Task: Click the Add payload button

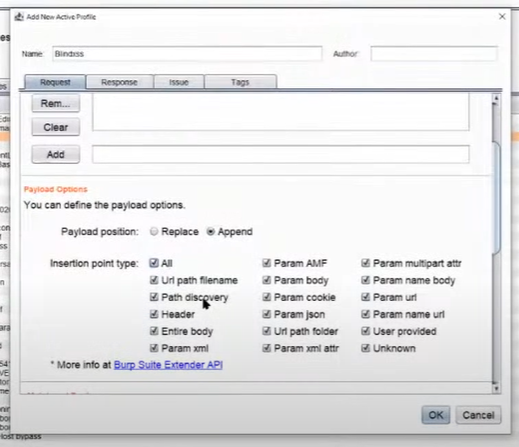Action: [x=56, y=154]
